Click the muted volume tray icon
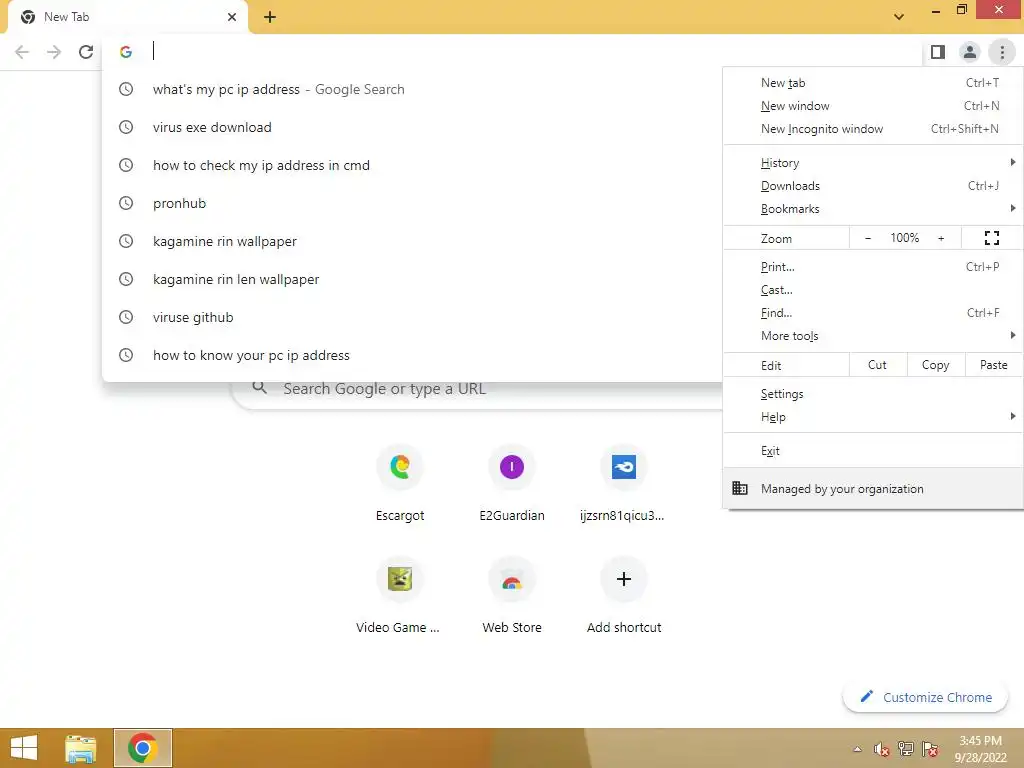 click(x=882, y=749)
